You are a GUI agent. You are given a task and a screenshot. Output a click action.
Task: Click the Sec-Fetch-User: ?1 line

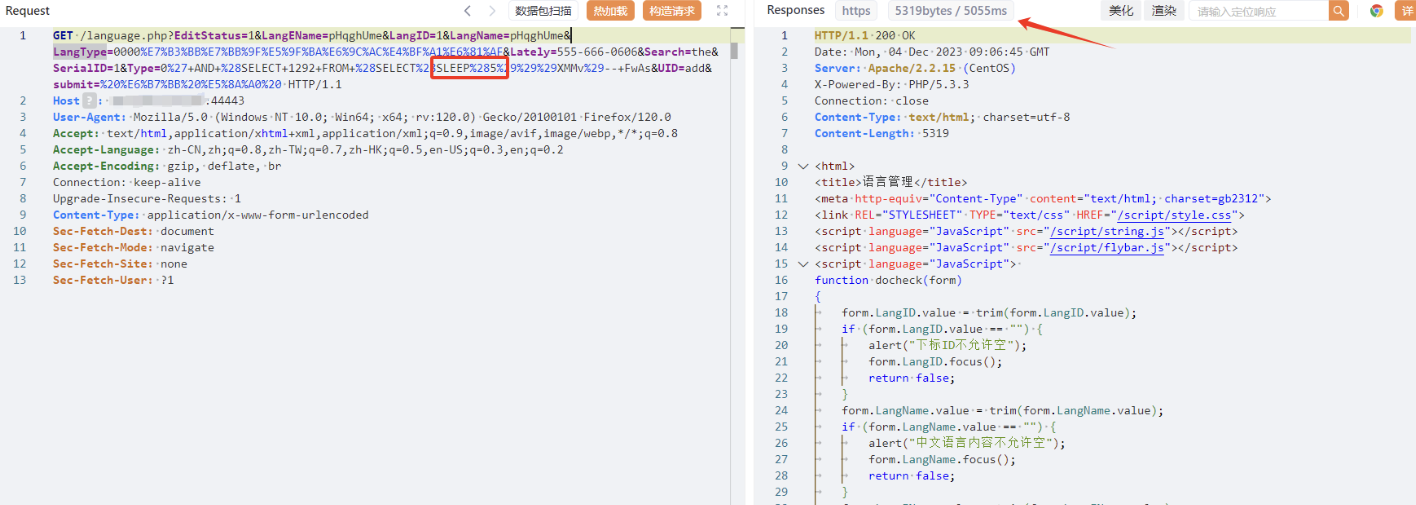[113, 280]
